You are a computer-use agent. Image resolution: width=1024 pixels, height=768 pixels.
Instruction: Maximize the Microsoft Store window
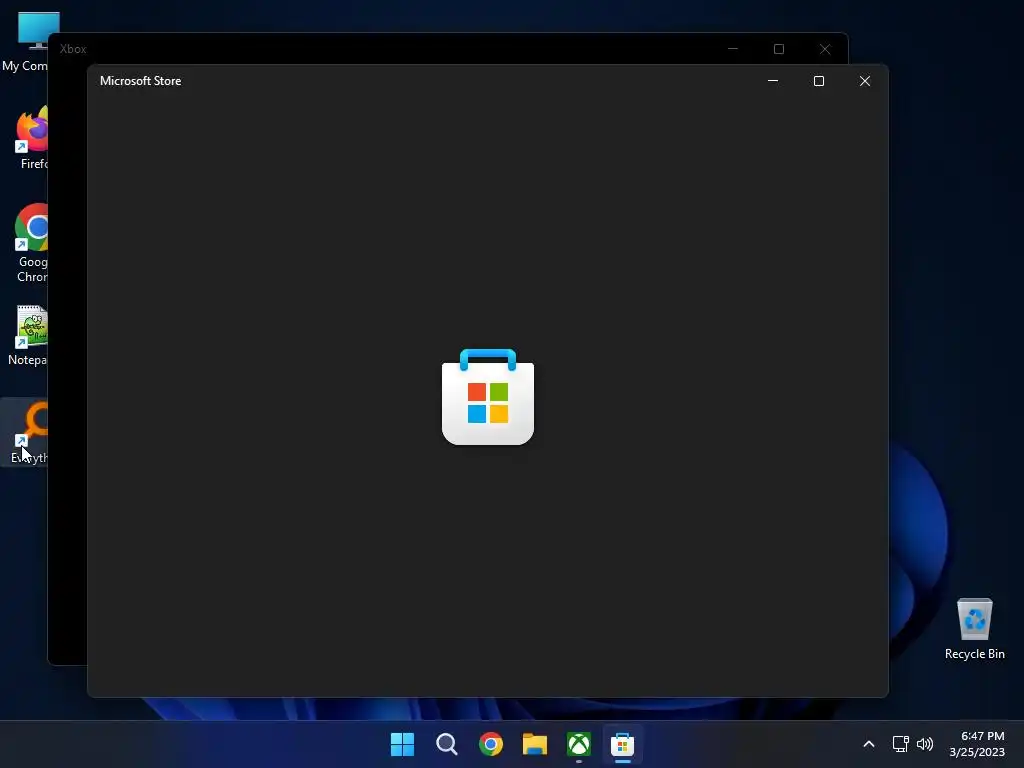819,81
